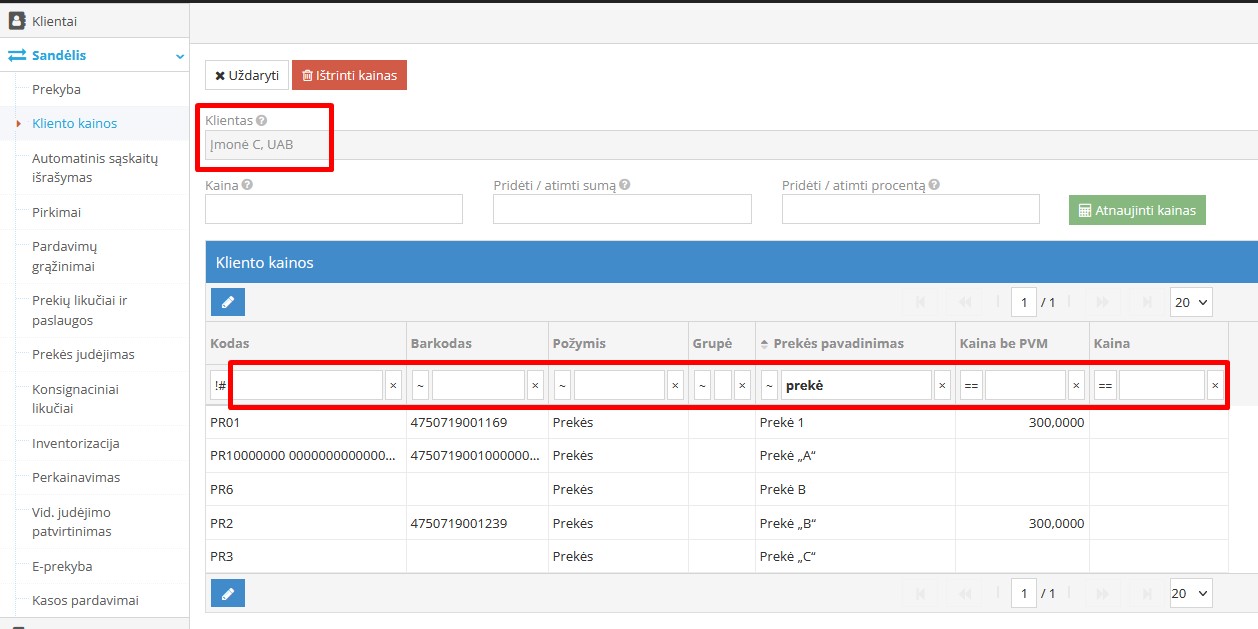The height and width of the screenshot is (629, 1258).
Task: Collapse the Sandėlis menu section
Action: tap(179, 57)
